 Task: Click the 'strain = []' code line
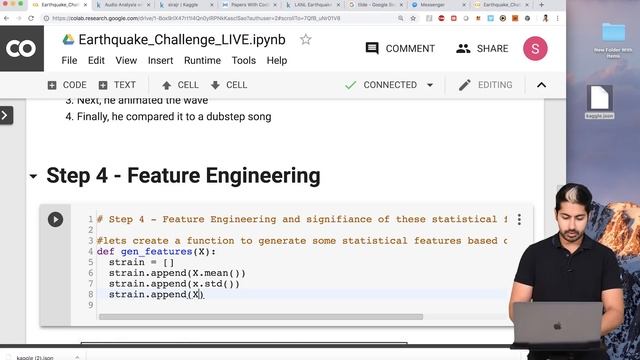tap(142, 262)
